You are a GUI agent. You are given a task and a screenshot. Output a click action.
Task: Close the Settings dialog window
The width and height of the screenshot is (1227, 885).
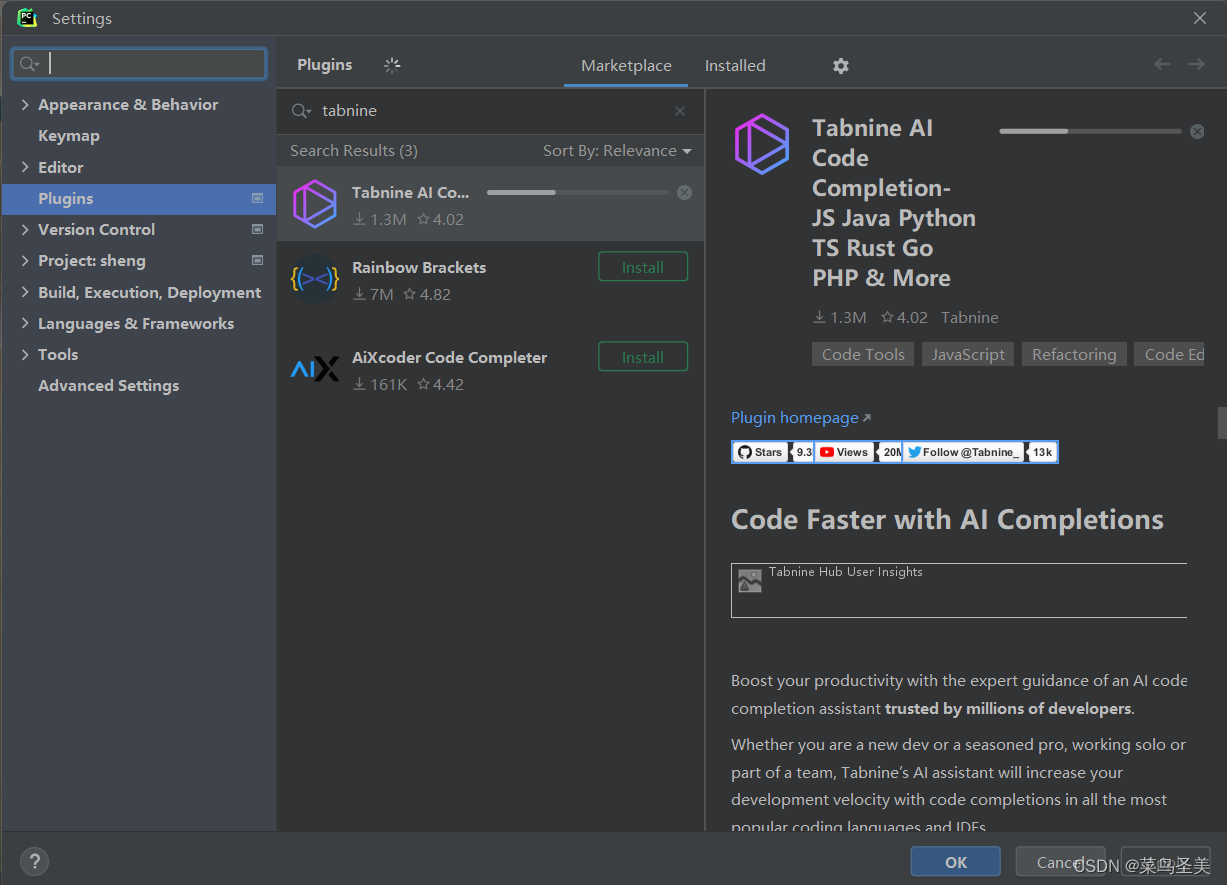pos(1199,18)
